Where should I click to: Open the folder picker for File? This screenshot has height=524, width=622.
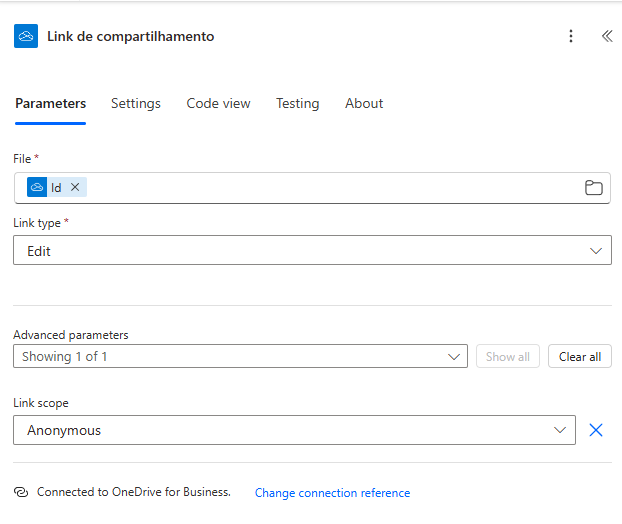point(593,188)
